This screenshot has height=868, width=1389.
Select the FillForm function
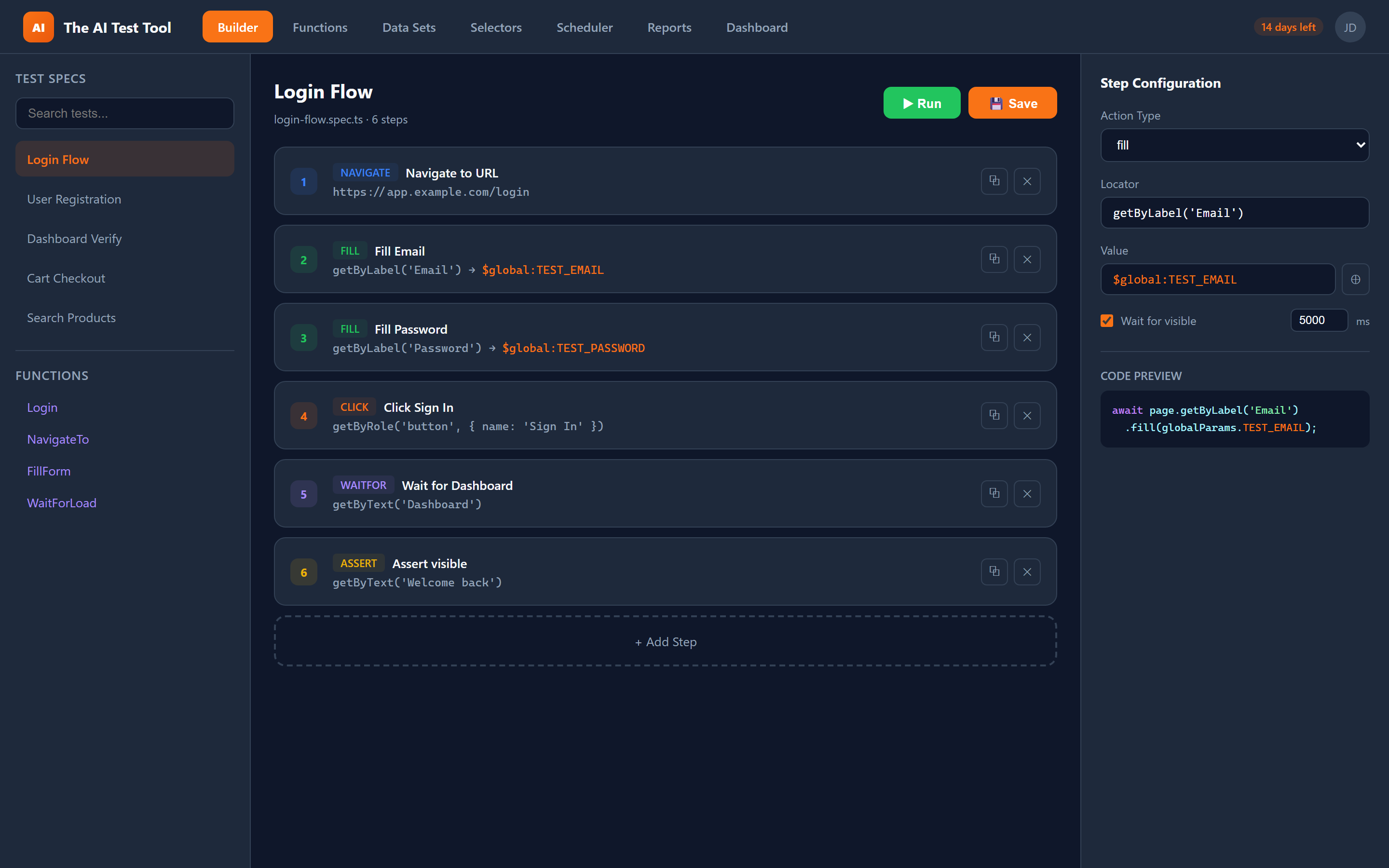pyautogui.click(x=48, y=471)
